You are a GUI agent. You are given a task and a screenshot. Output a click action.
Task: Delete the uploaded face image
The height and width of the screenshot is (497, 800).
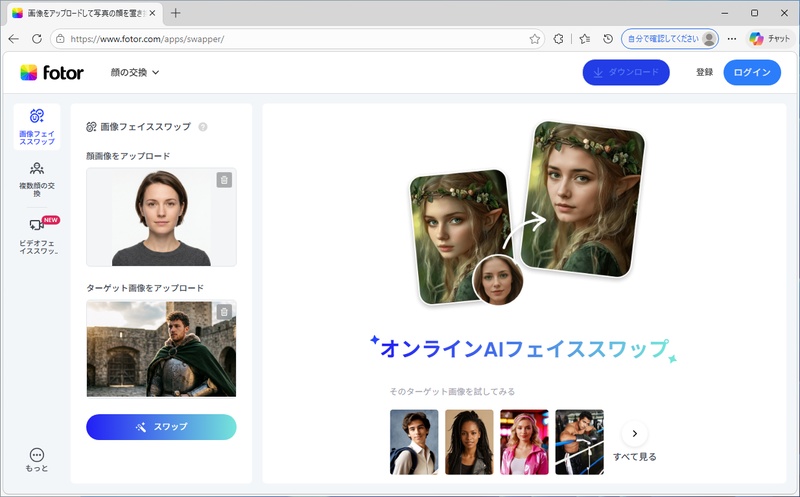tap(224, 180)
